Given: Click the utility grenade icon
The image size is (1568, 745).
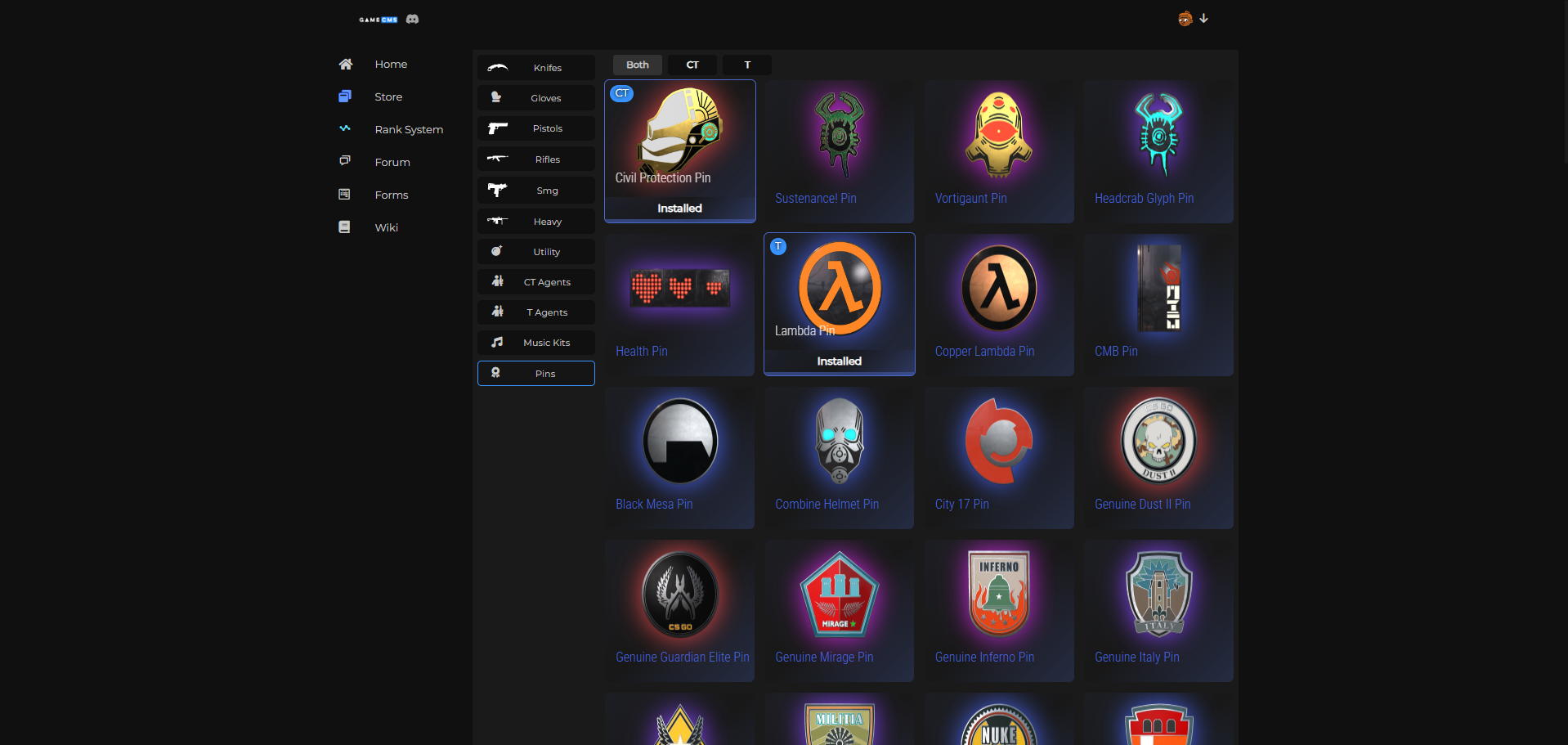Looking at the screenshot, I should (496, 251).
